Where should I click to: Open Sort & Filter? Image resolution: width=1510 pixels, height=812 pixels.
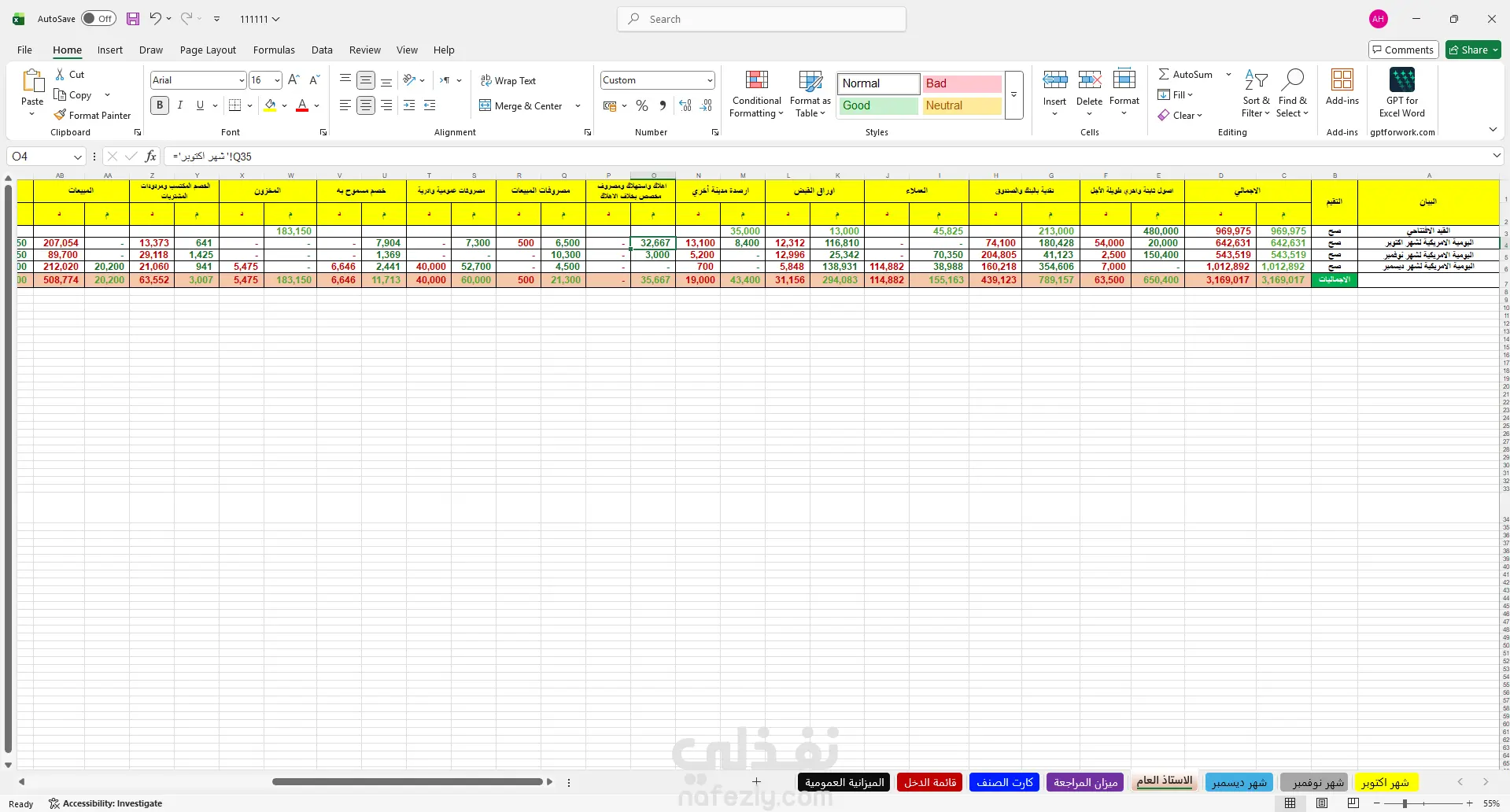(x=1256, y=94)
